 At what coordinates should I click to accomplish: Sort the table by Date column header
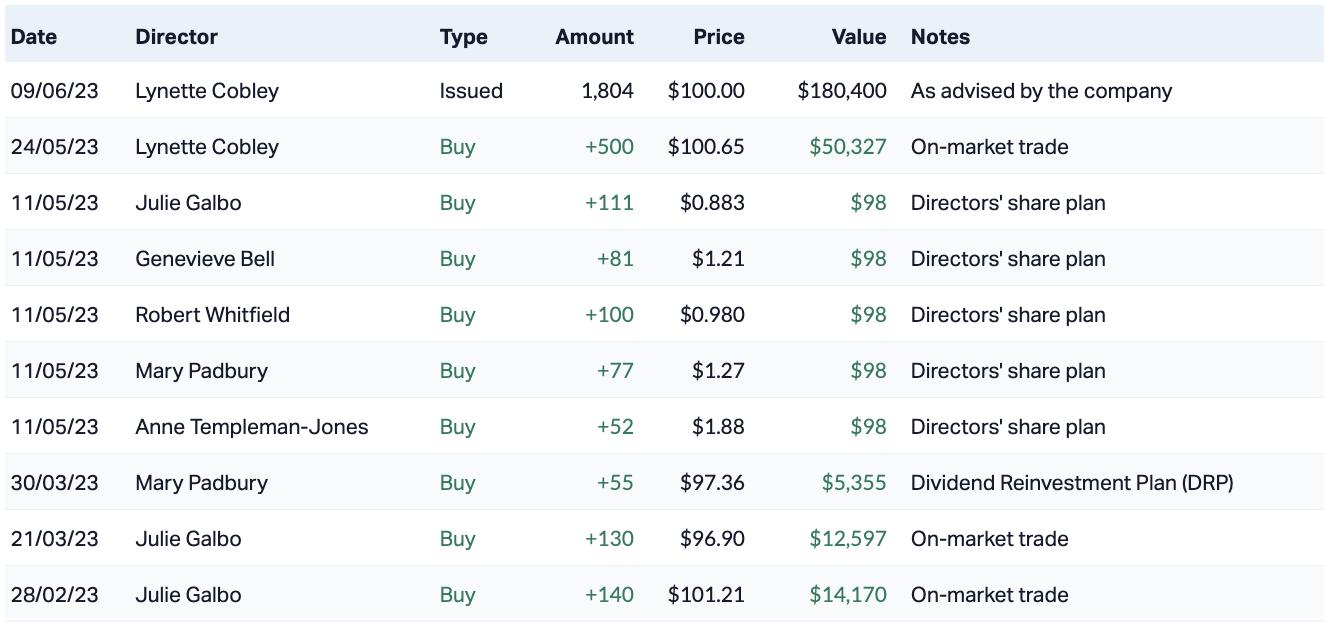34,37
